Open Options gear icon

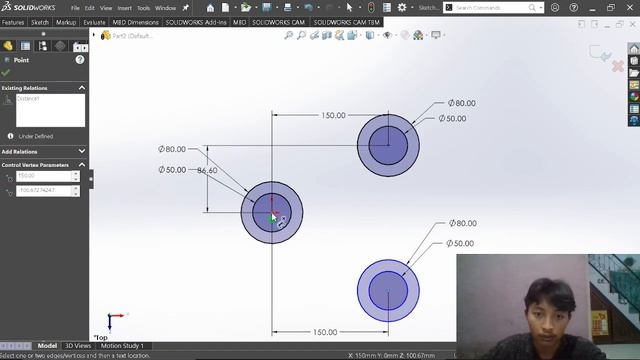pyautogui.click(x=402, y=8)
